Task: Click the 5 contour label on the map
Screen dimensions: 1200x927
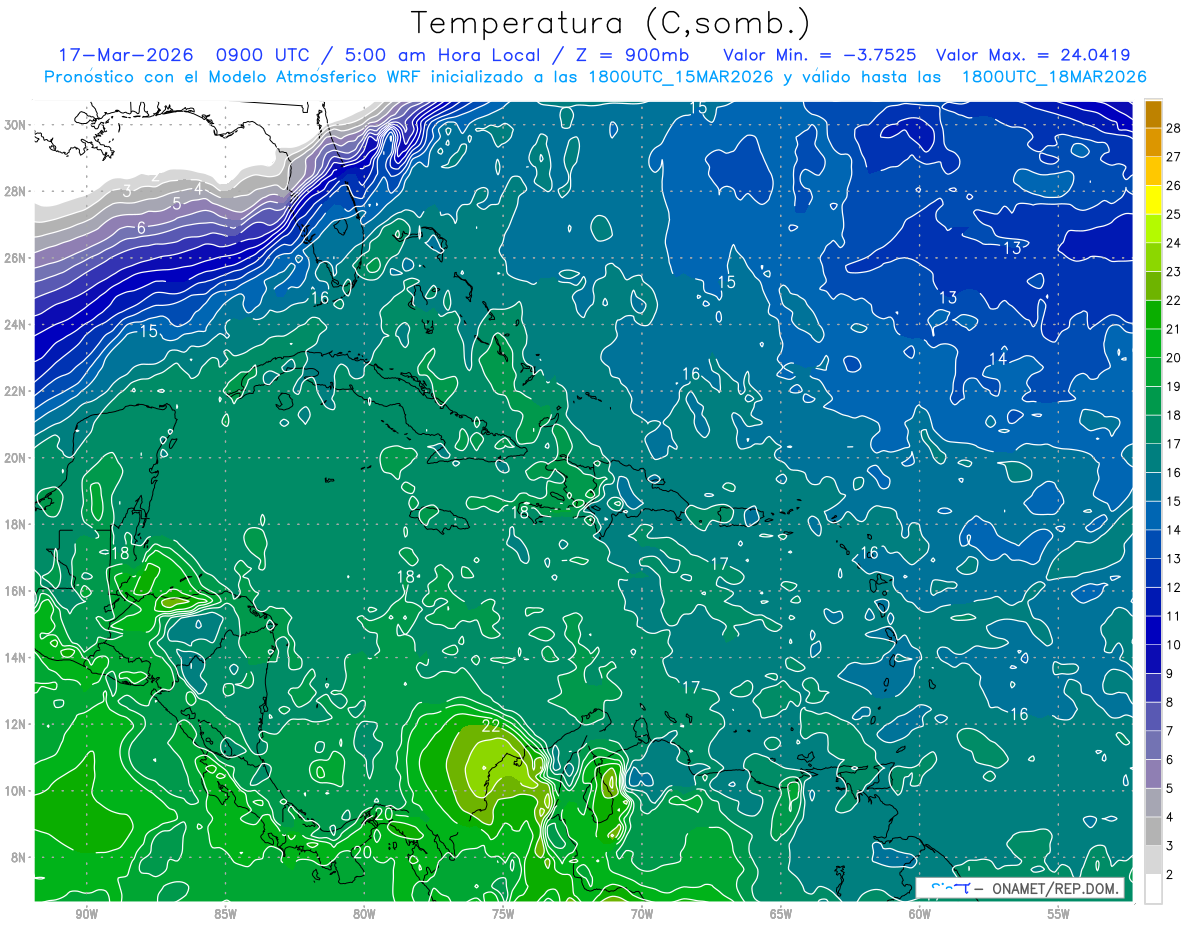Action: pyautogui.click(x=177, y=203)
